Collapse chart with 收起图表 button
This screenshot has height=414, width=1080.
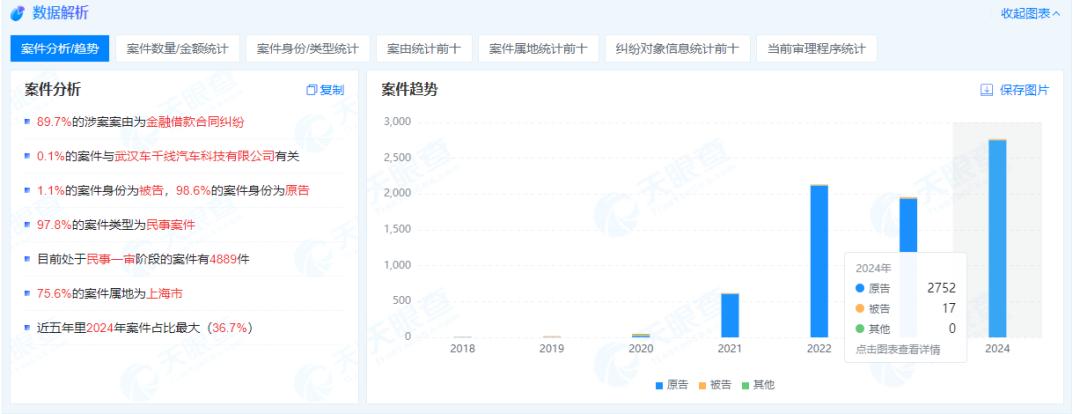[1030, 13]
